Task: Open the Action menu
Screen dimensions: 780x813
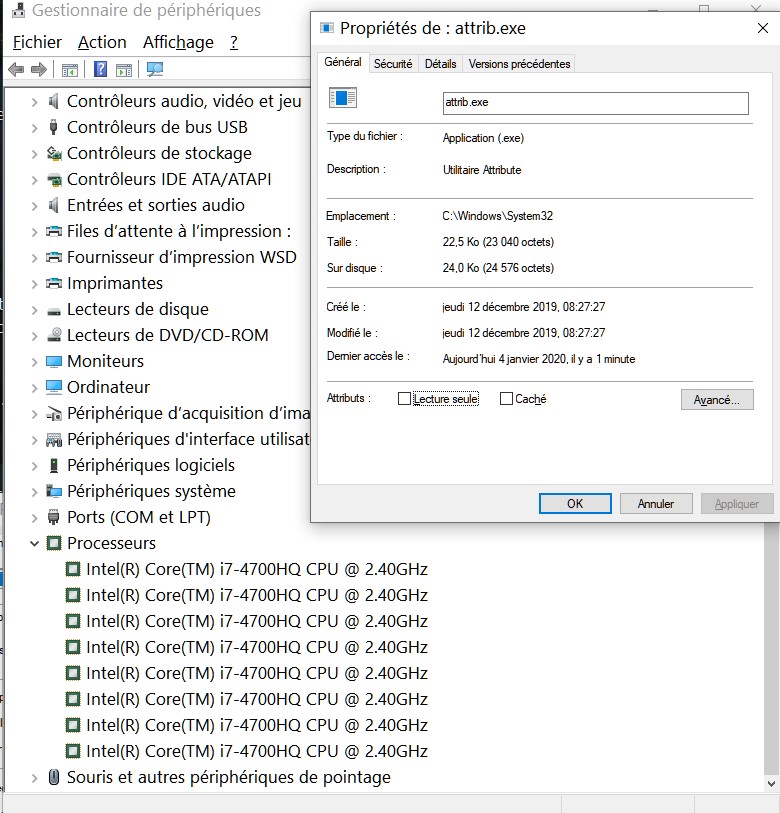Action: pyautogui.click(x=102, y=42)
